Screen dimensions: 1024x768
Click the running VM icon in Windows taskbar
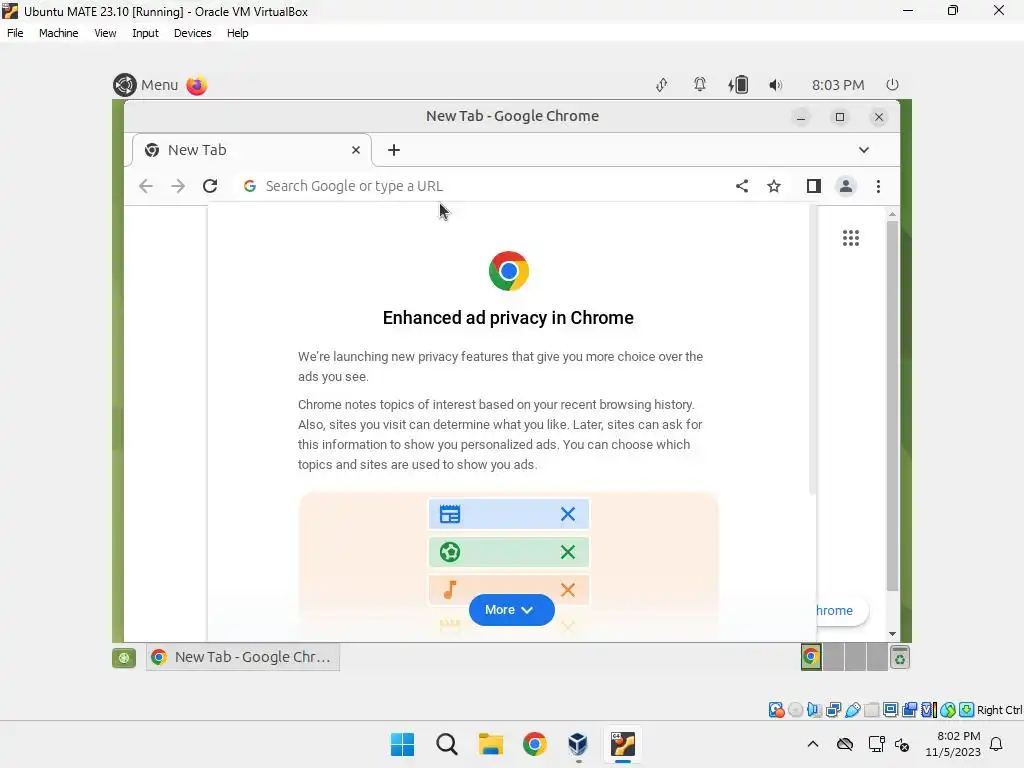(623, 744)
